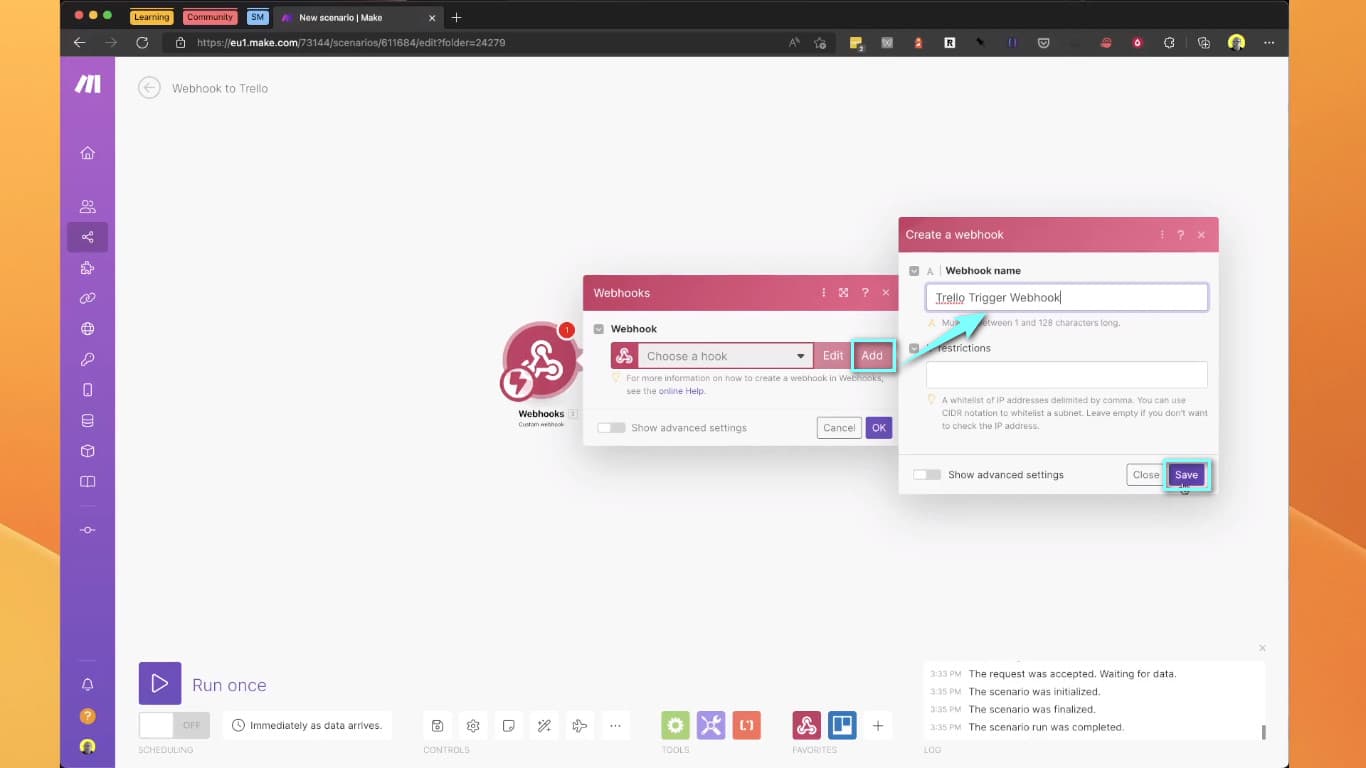This screenshot has width=1366, height=768.
Task: Click the save scenario disk icon
Action: coord(437,726)
